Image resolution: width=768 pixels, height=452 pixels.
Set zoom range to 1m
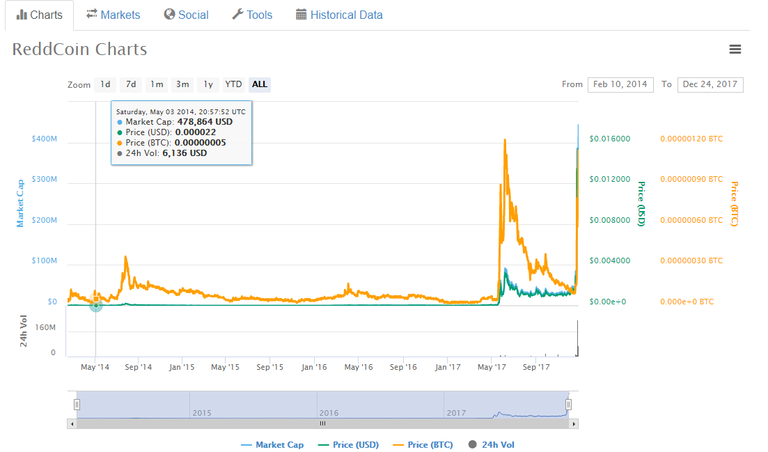[x=157, y=84]
